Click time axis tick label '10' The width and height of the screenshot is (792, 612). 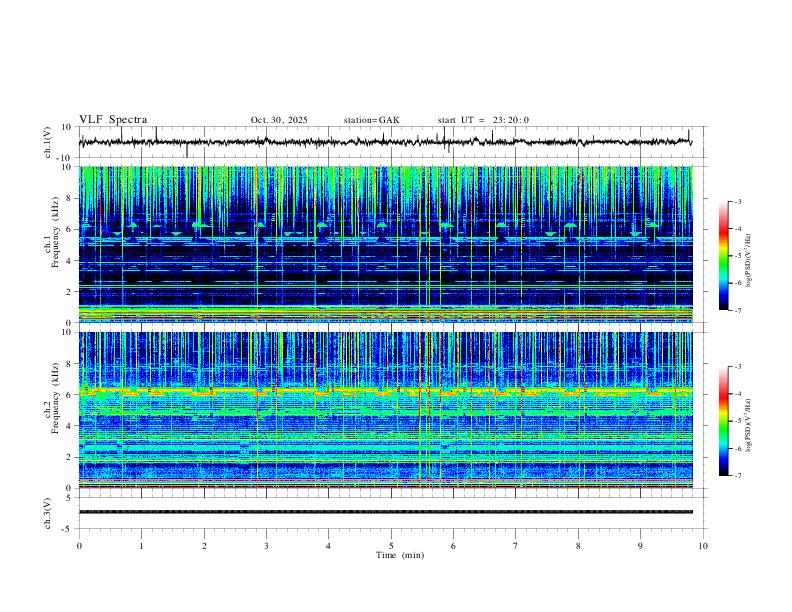[703, 546]
